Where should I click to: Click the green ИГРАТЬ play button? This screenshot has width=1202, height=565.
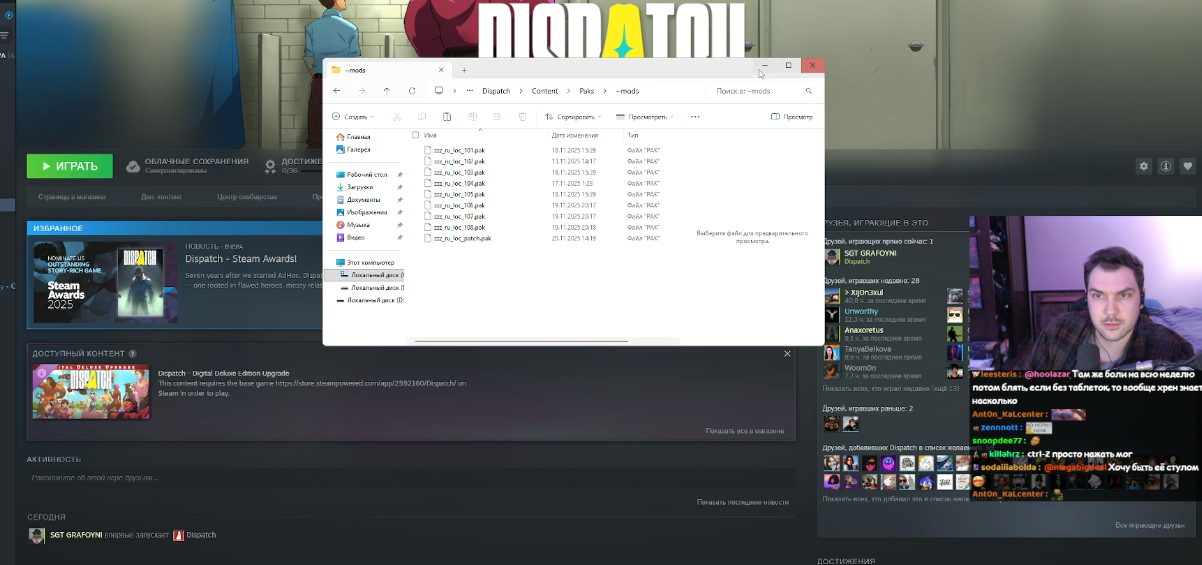click(70, 166)
